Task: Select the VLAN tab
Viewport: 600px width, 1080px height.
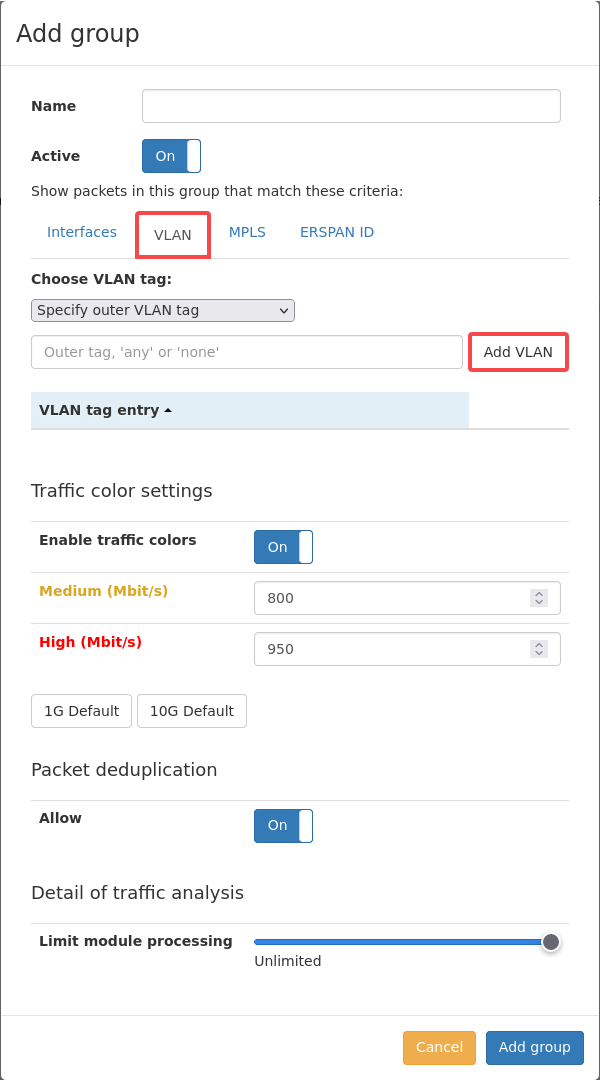Action: (x=173, y=235)
